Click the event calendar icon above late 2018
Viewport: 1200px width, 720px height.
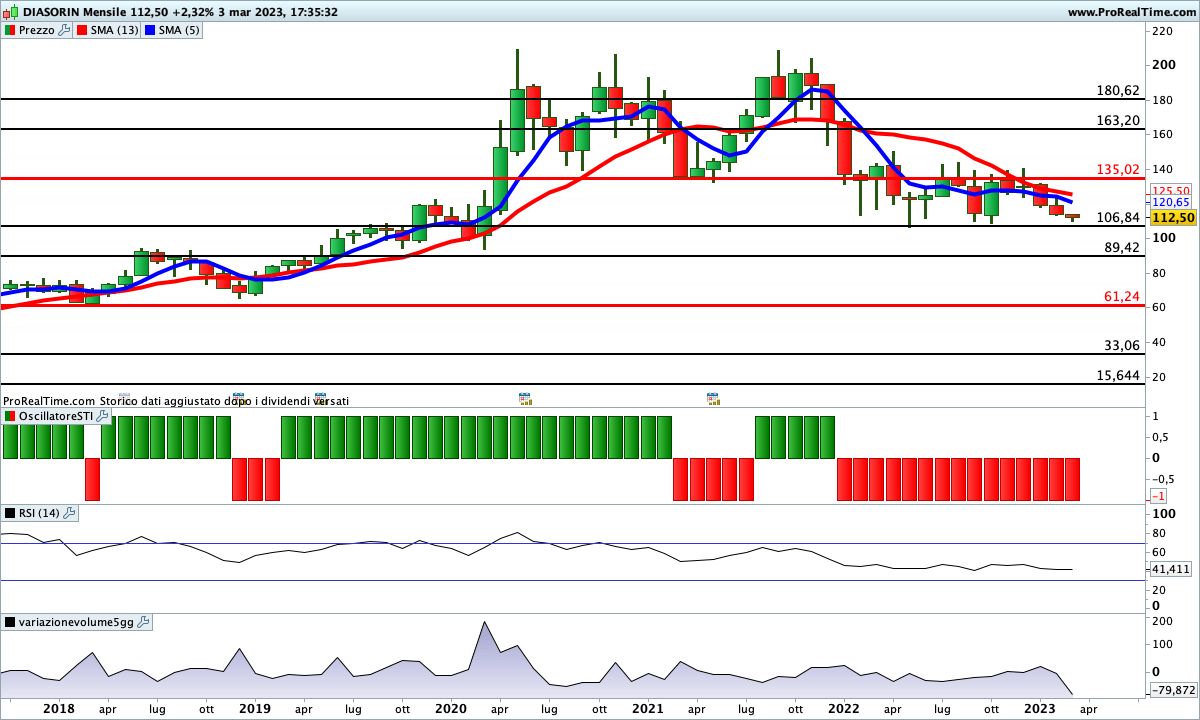tap(238, 397)
